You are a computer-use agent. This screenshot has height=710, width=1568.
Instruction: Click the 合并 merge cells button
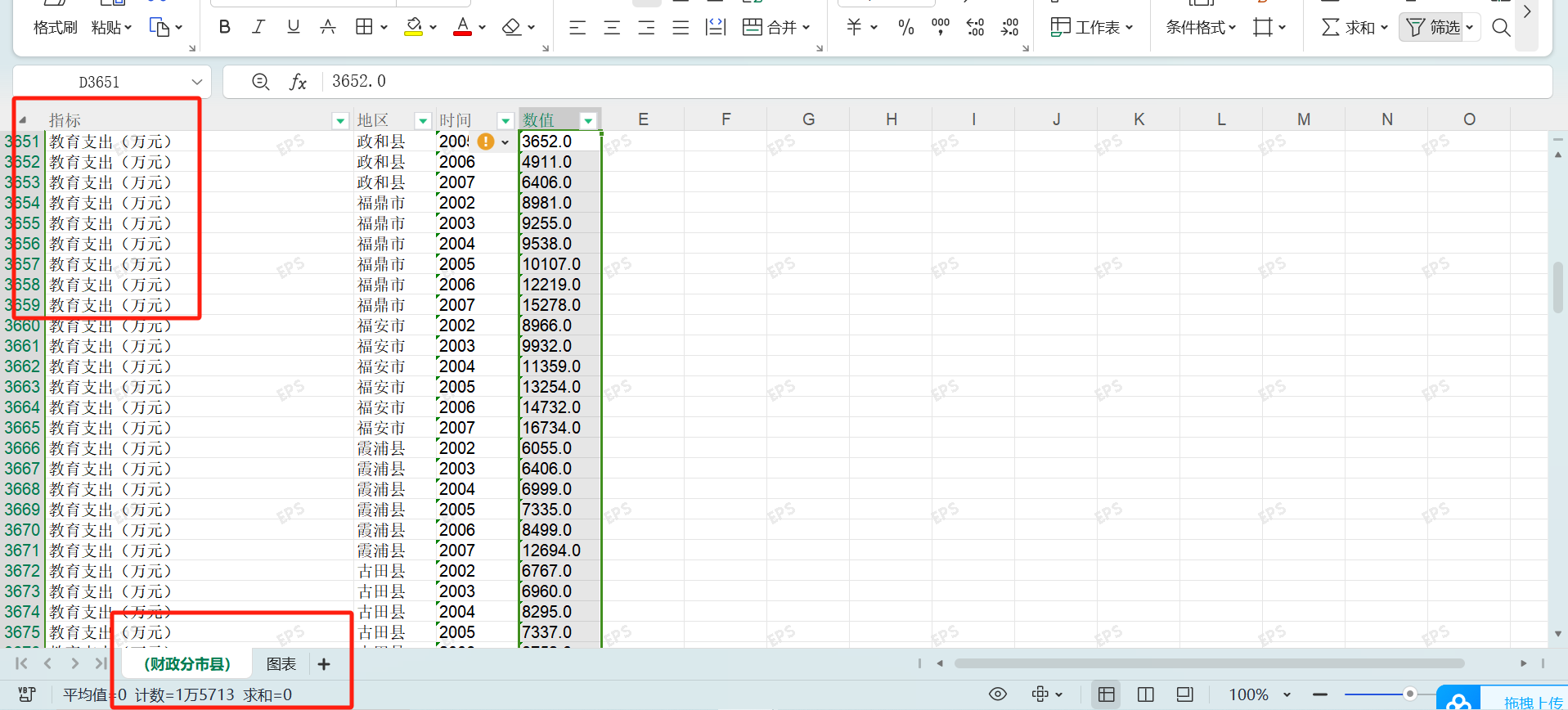(x=776, y=28)
